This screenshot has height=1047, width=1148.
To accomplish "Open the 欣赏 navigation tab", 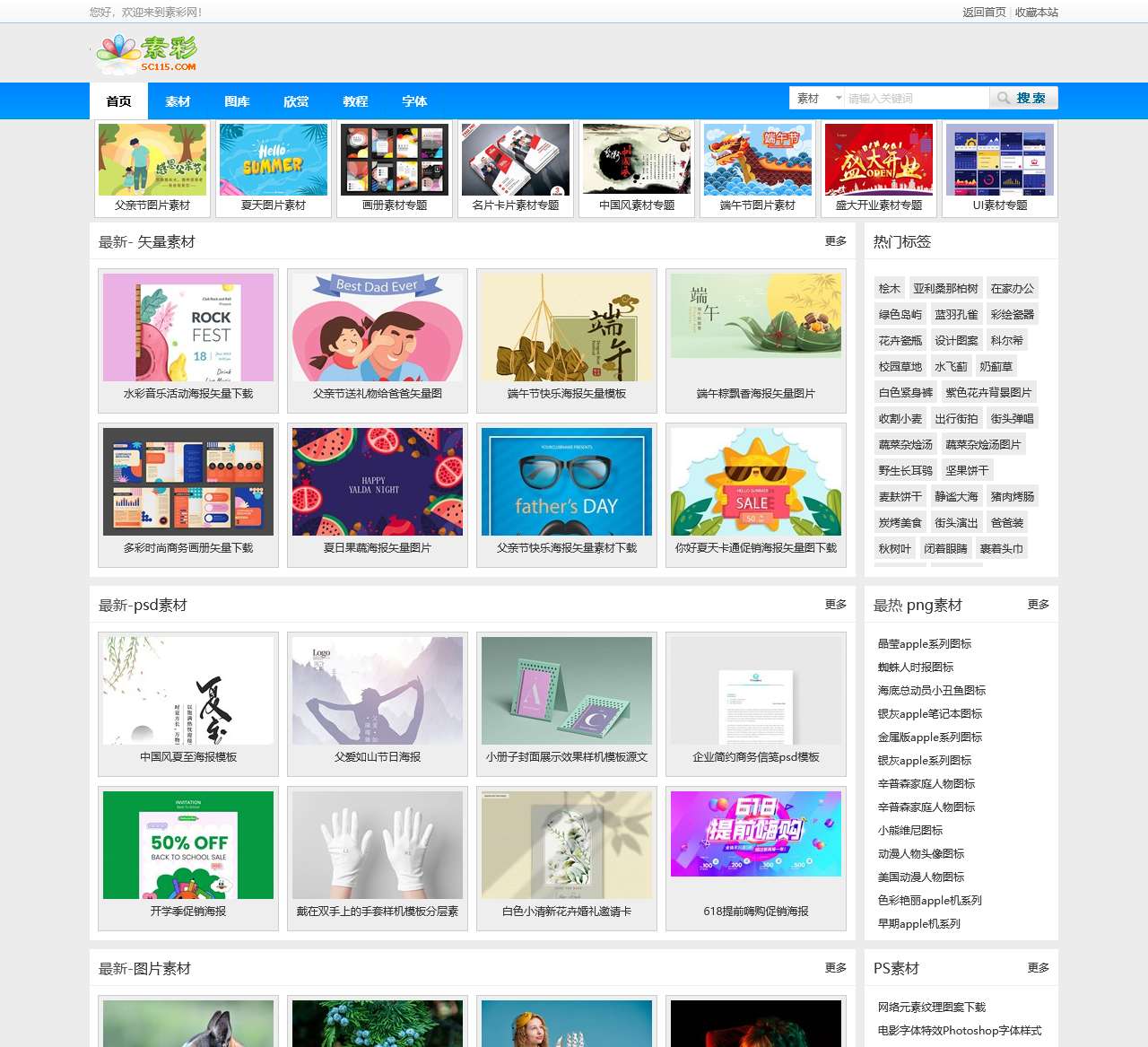I will (x=297, y=101).
